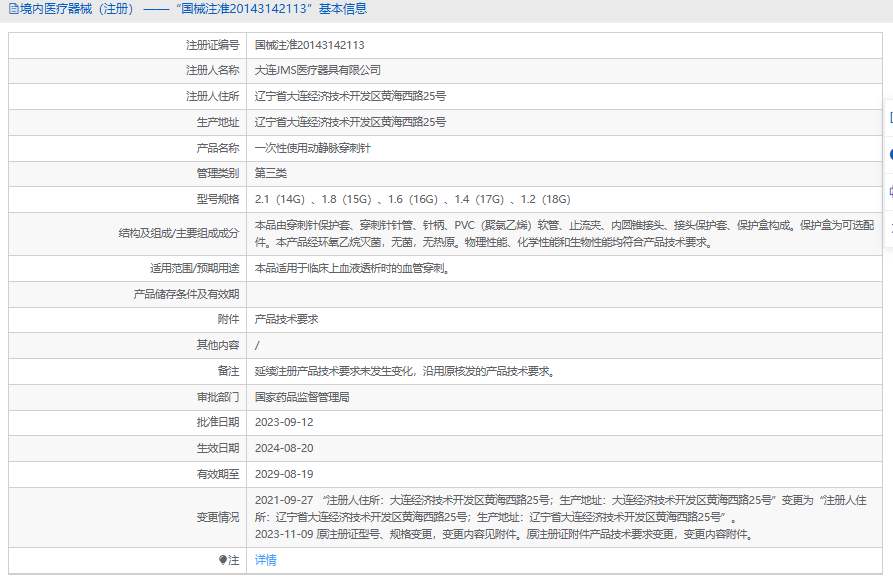Image resolution: width=893 pixels, height=580 pixels.
Task: Select effective date 2024-08-20
Action: 284,448
